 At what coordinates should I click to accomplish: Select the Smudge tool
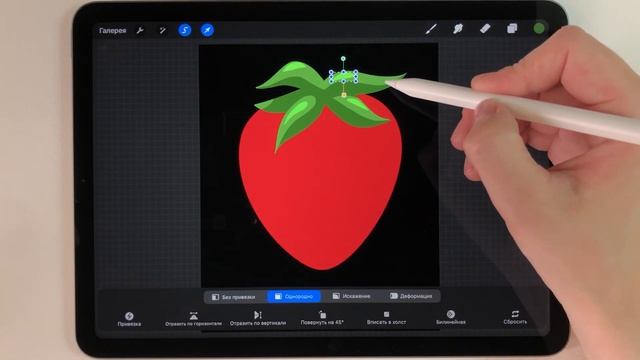pyautogui.click(x=458, y=29)
